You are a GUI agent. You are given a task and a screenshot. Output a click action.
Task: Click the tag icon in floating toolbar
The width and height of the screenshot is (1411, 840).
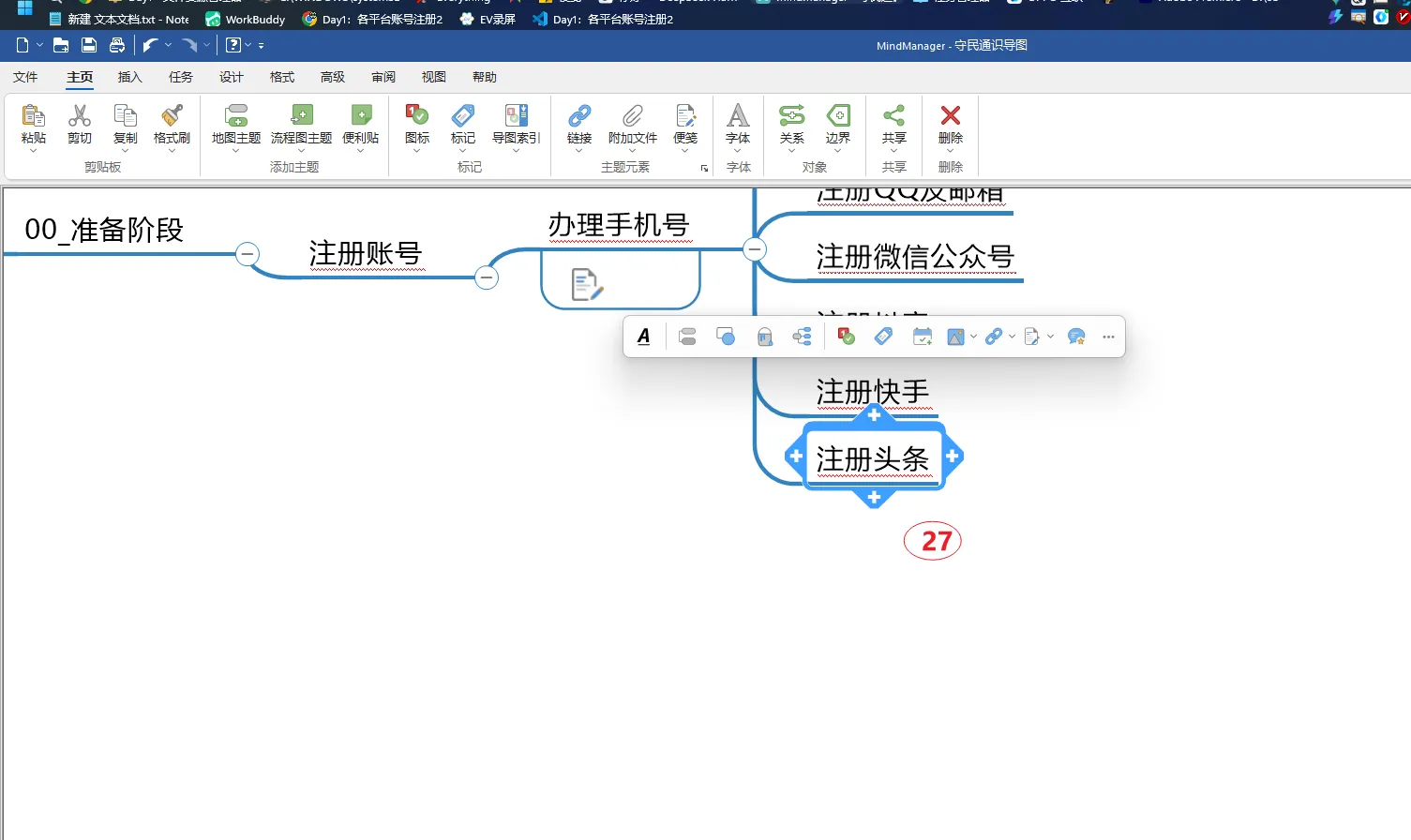pos(883,337)
